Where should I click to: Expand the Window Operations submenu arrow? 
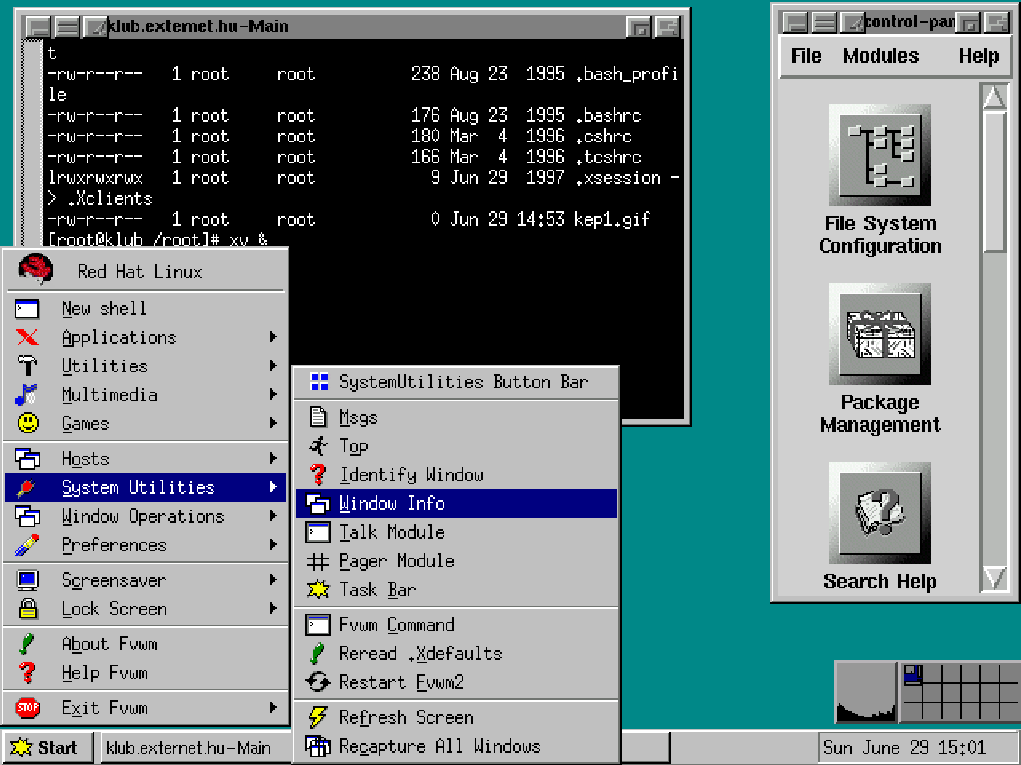[273, 516]
